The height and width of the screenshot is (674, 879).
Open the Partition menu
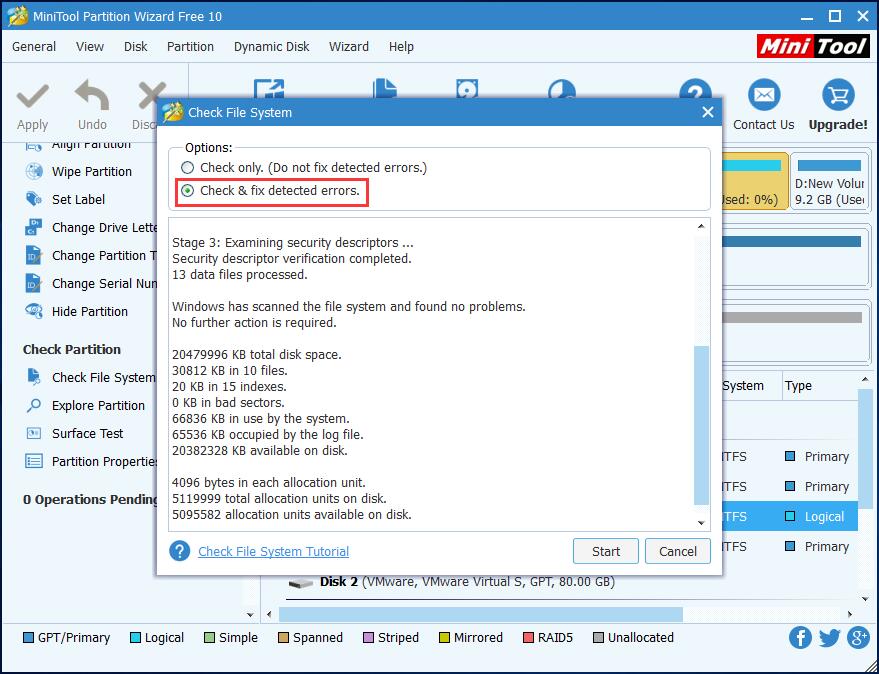190,47
